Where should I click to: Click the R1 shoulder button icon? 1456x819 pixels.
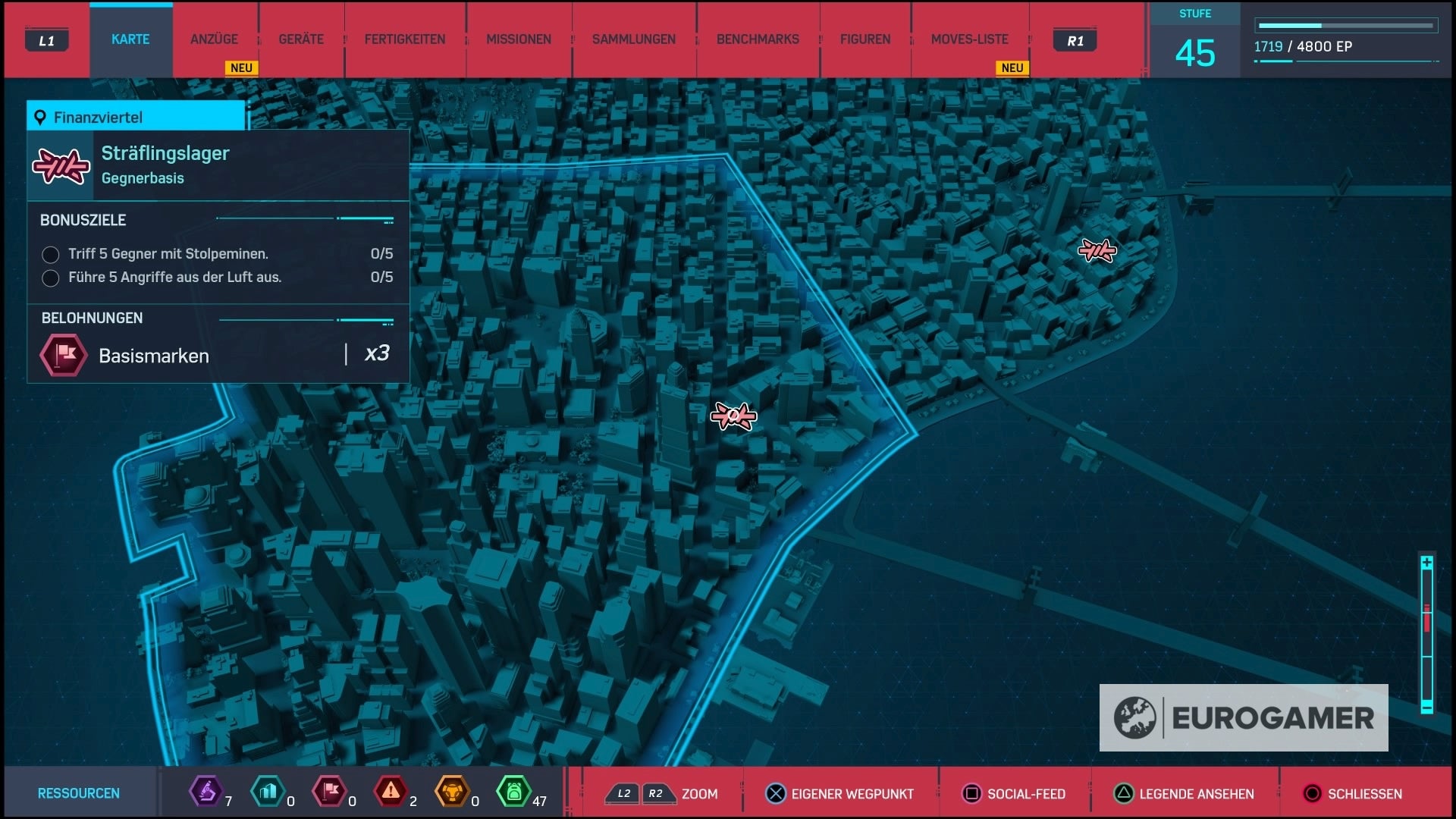(x=1075, y=40)
